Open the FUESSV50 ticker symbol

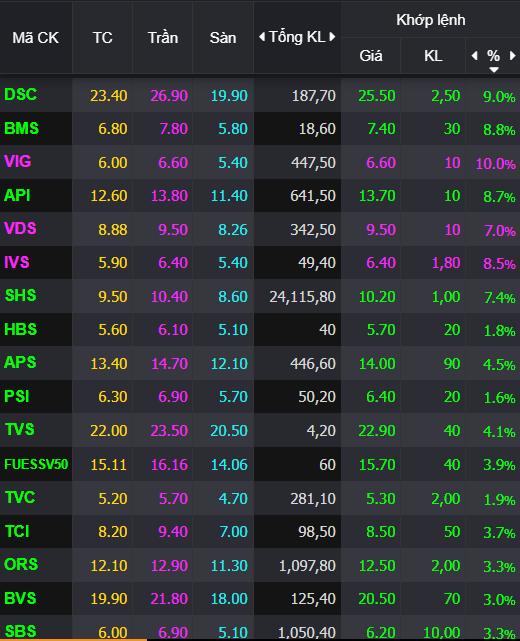pyautogui.click(x=36, y=464)
